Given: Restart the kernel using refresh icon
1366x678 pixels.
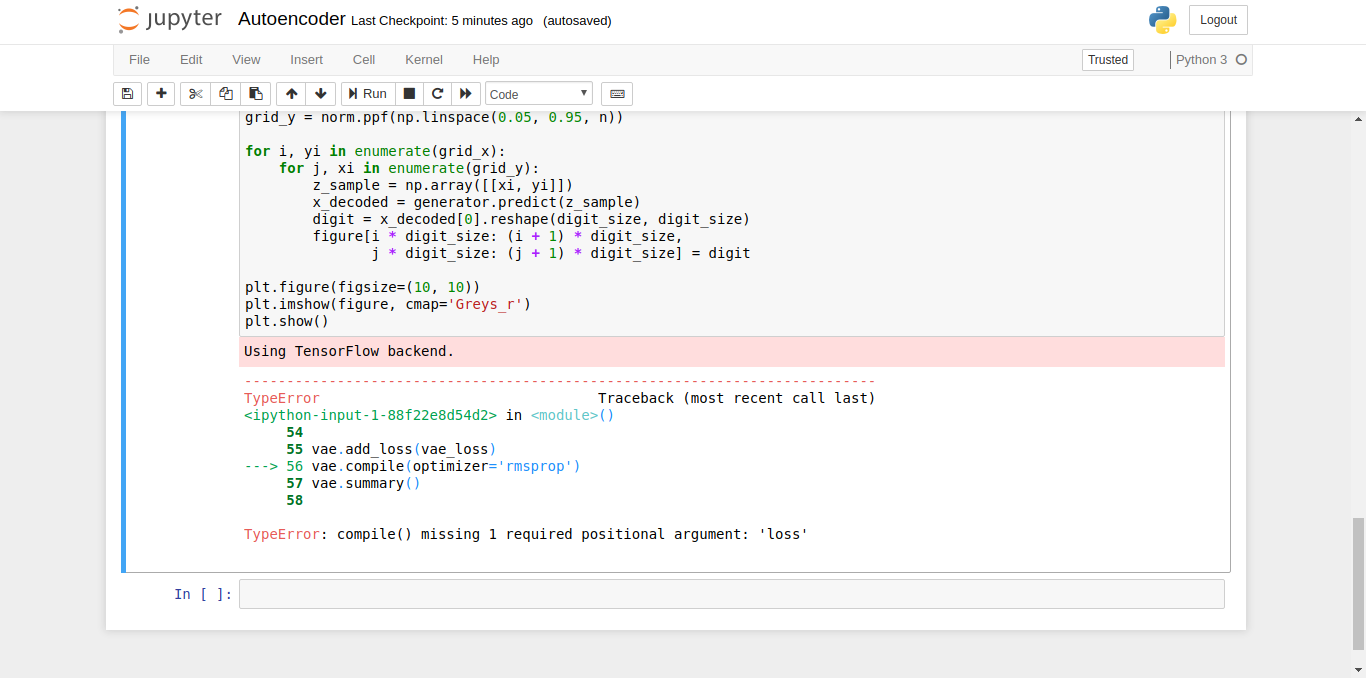Looking at the screenshot, I should (x=437, y=93).
